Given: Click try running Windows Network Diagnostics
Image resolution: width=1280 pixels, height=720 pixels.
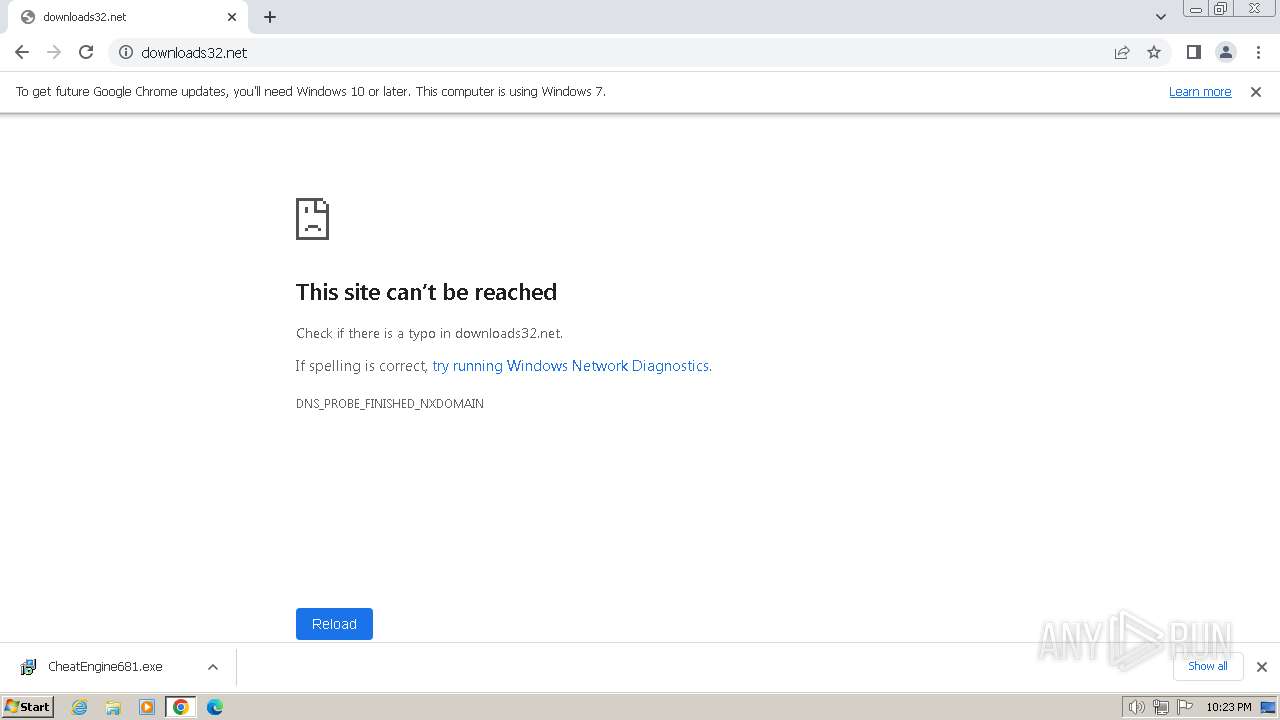Looking at the screenshot, I should coord(571,366).
